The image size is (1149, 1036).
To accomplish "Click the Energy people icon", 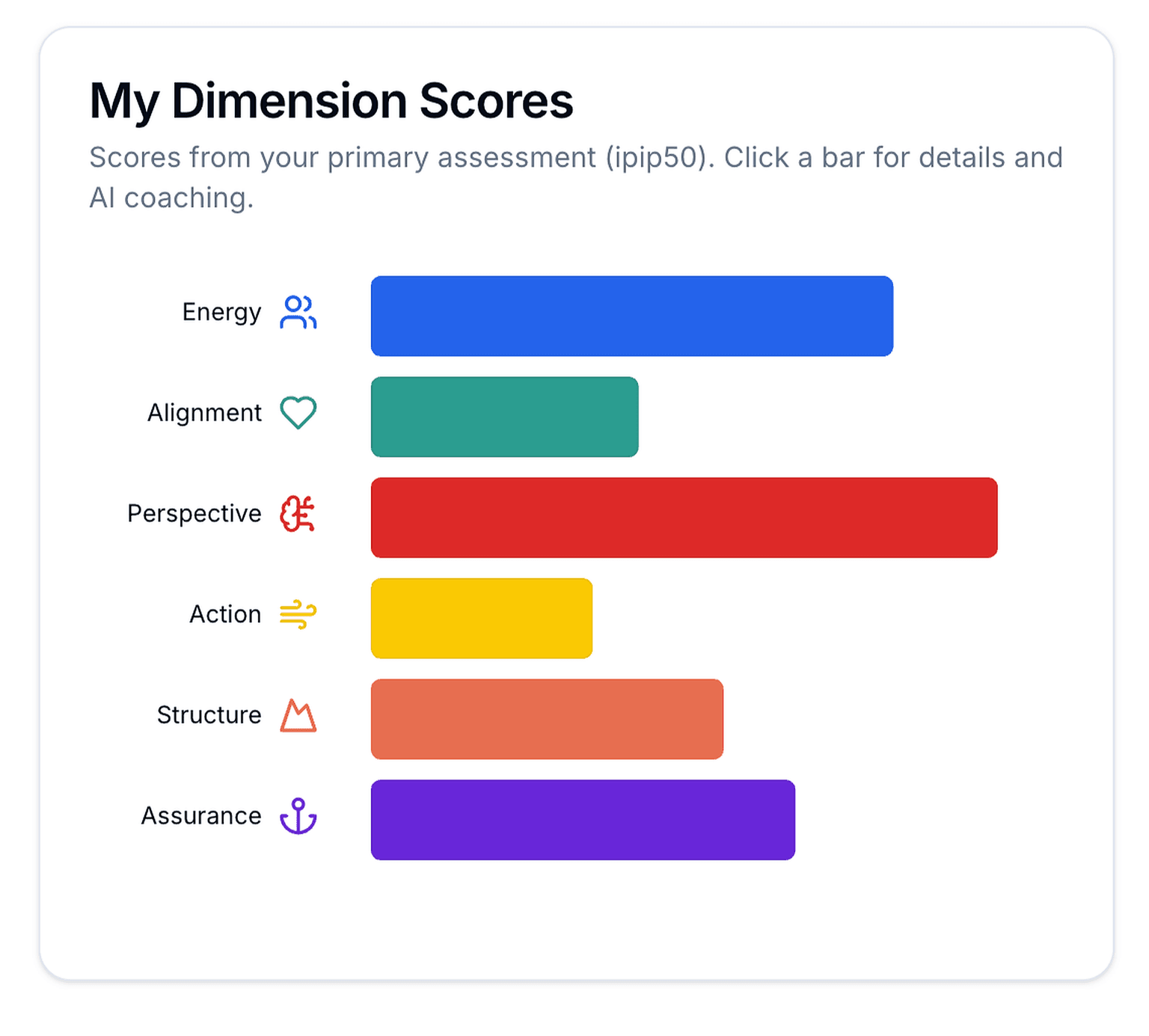I will coord(298,313).
